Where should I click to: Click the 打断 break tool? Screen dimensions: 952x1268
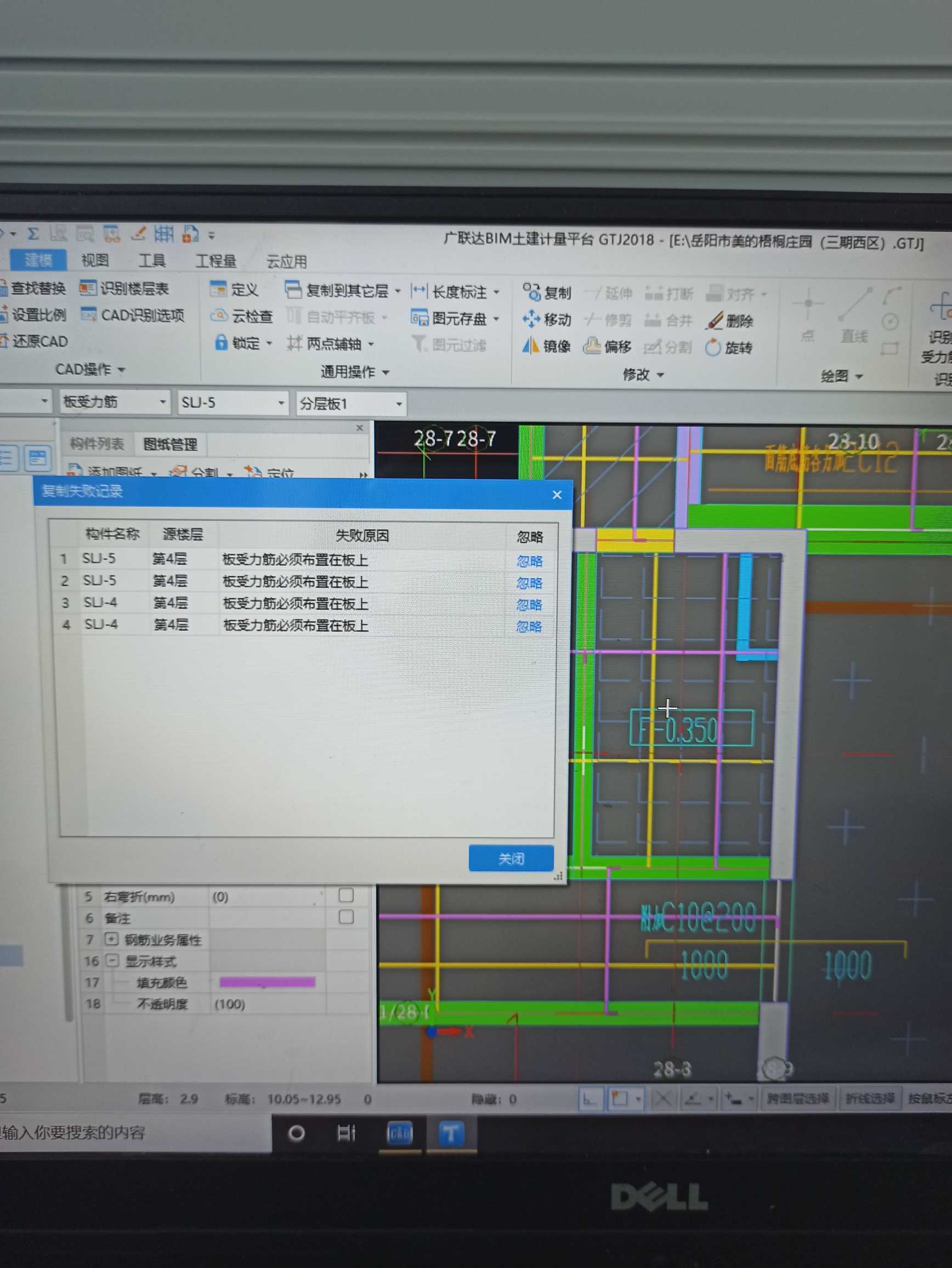click(669, 293)
